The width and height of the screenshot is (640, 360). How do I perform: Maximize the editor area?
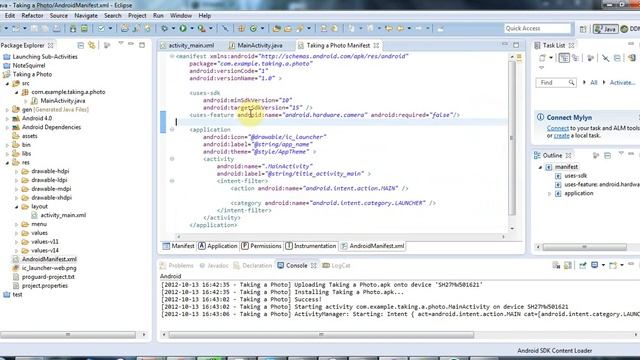pos(516,45)
